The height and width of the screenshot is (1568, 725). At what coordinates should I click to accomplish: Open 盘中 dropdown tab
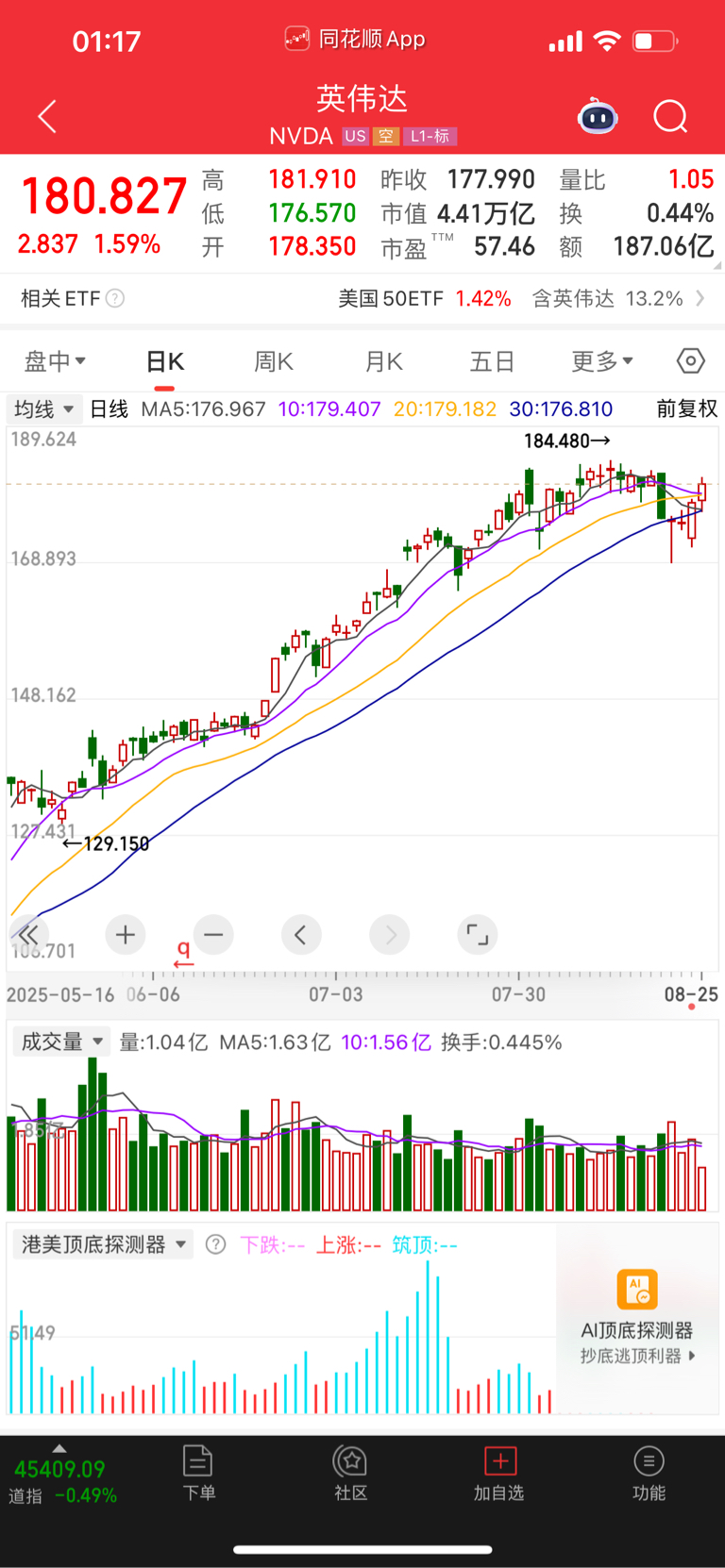[x=55, y=360]
